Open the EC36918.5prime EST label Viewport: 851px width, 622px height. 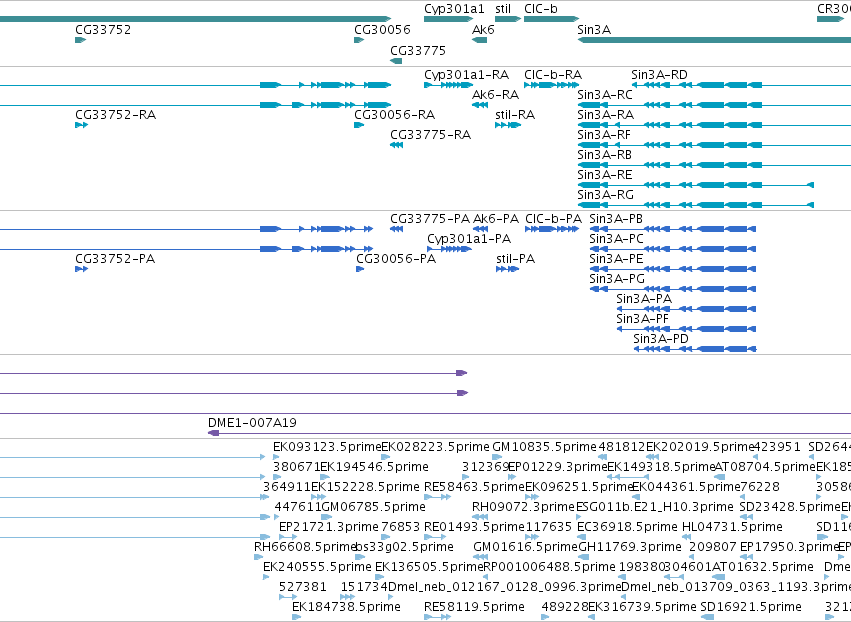[x=627, y=527]
